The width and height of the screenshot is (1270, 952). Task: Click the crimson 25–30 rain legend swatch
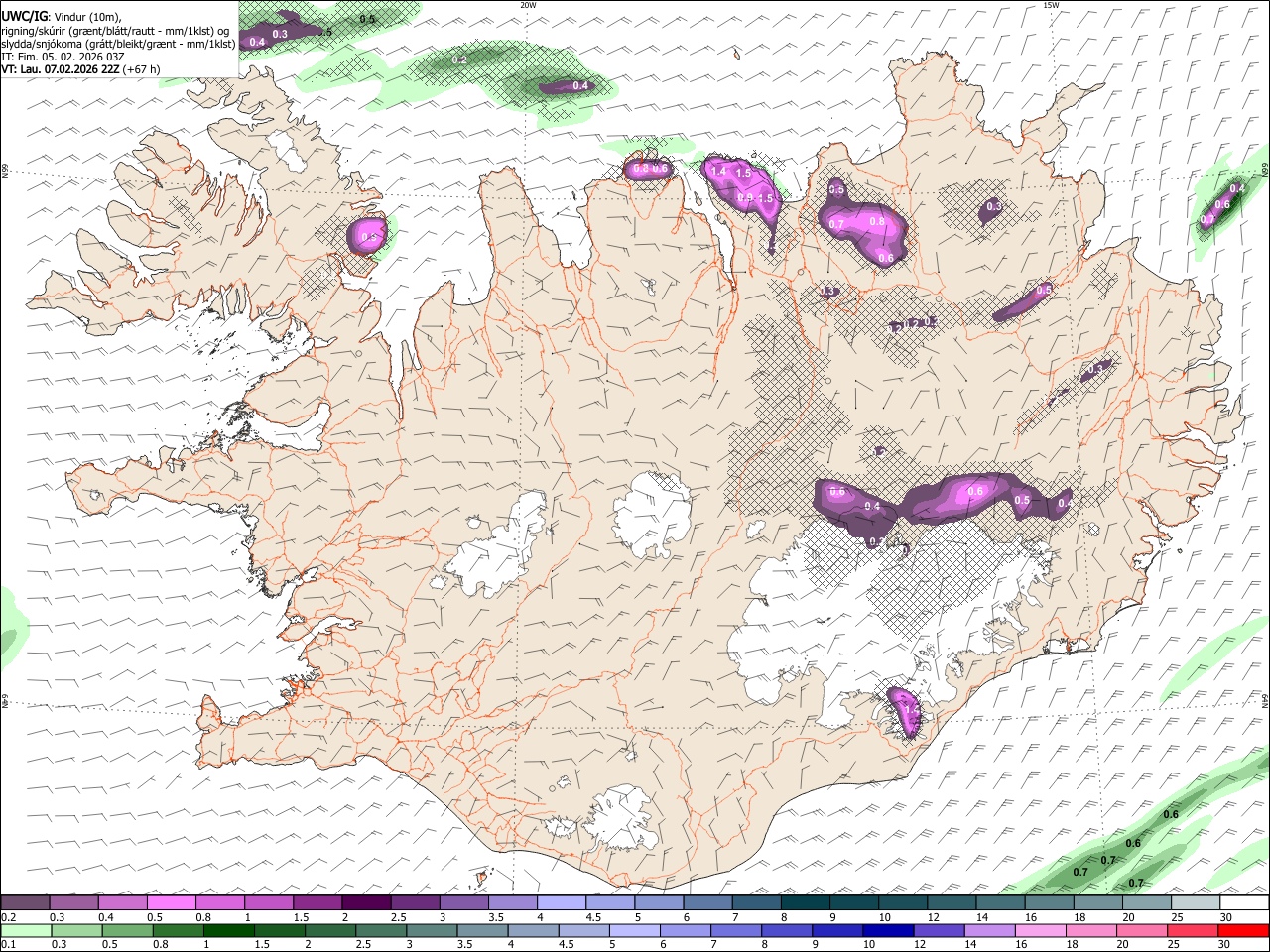pyautogui.click(x=1193, y=931)
